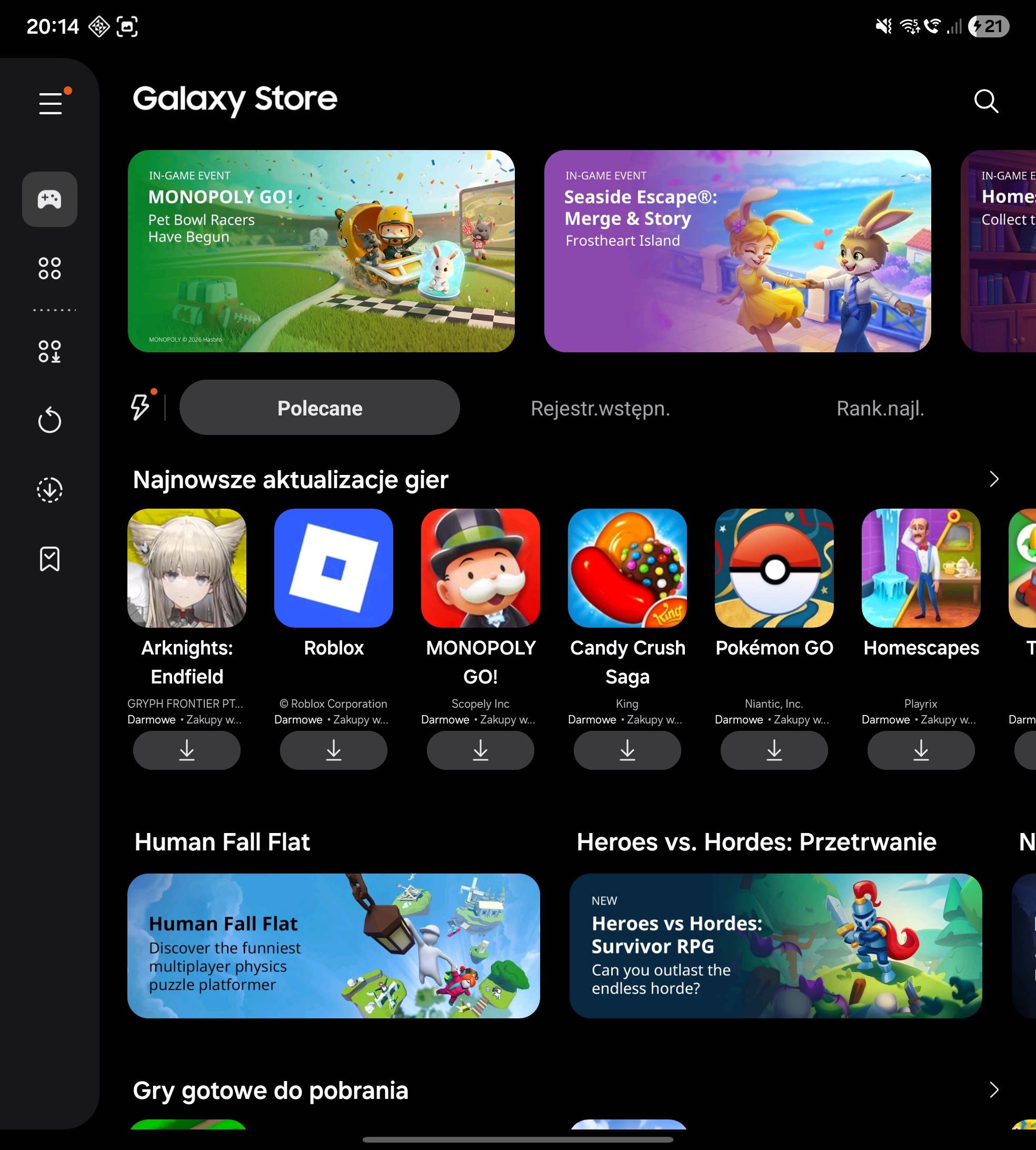Open installed apps grid-with-arrow icon
This screenshot has width=1036, height=1150.
49,351
